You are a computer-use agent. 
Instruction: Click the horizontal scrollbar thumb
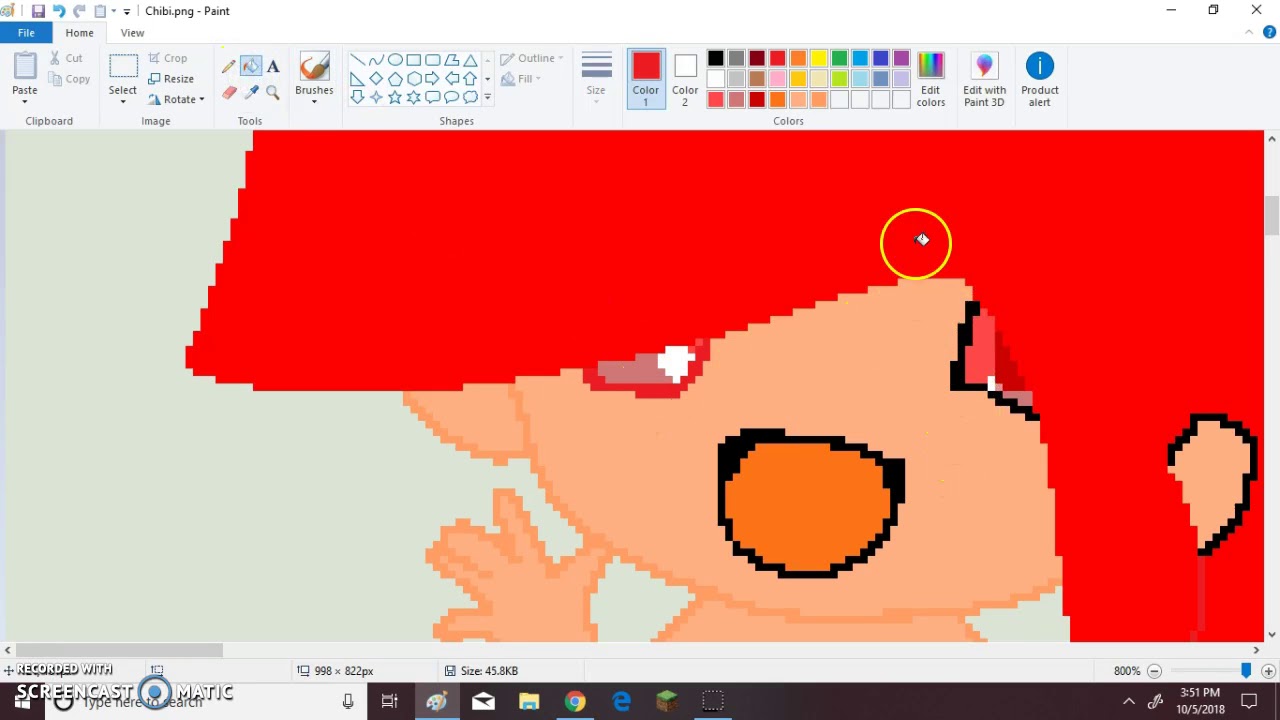(x=119, y=650)
